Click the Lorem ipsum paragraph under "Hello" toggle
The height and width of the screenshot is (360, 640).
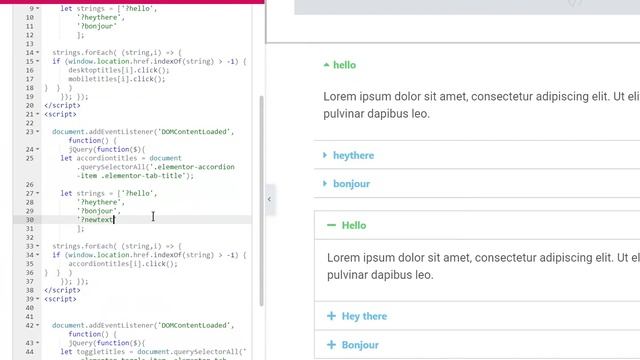click(483, 266)
